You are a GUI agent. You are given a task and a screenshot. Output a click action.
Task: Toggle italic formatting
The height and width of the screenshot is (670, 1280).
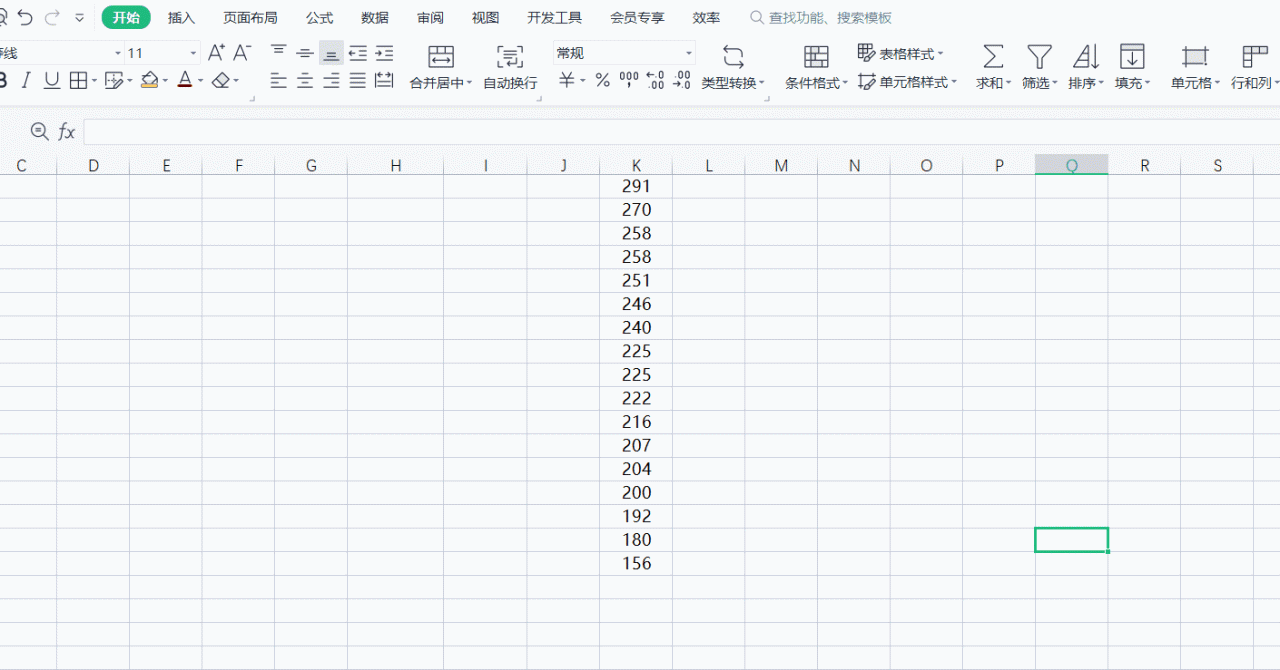coord(26,81)
